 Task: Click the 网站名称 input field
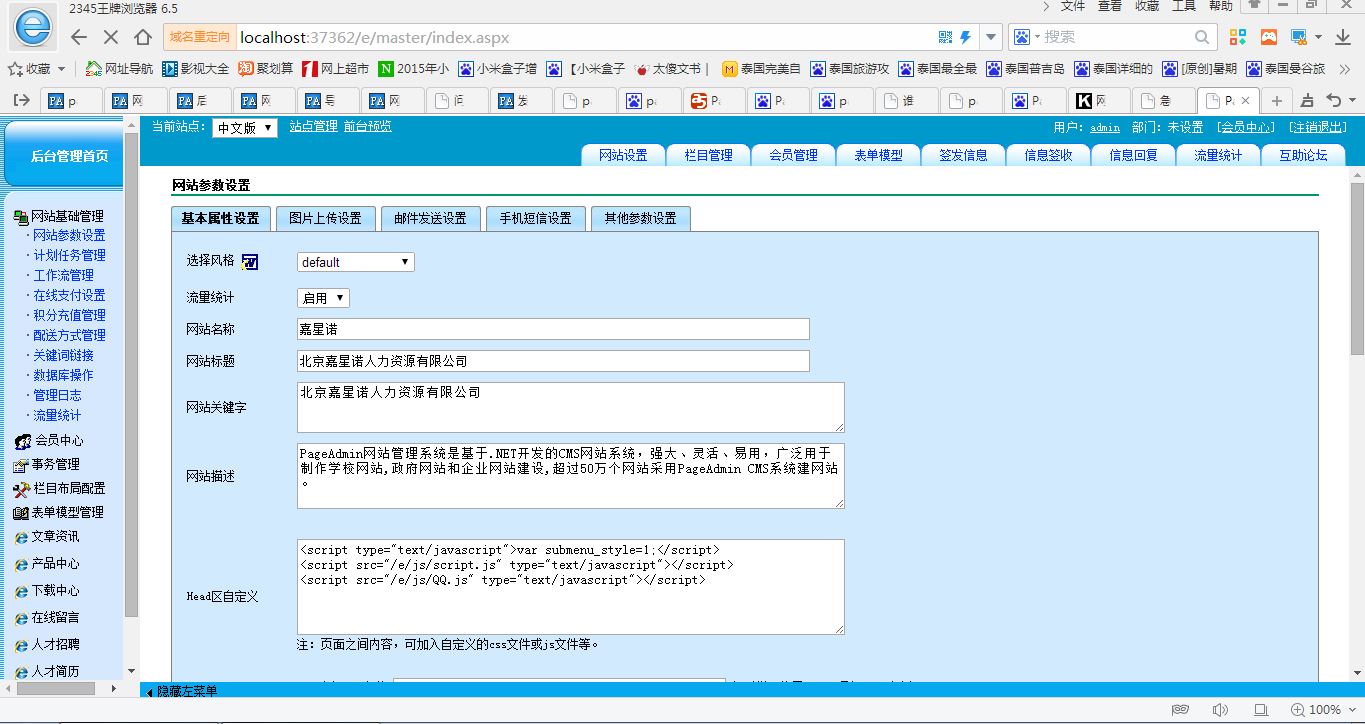tap(553, 329)
